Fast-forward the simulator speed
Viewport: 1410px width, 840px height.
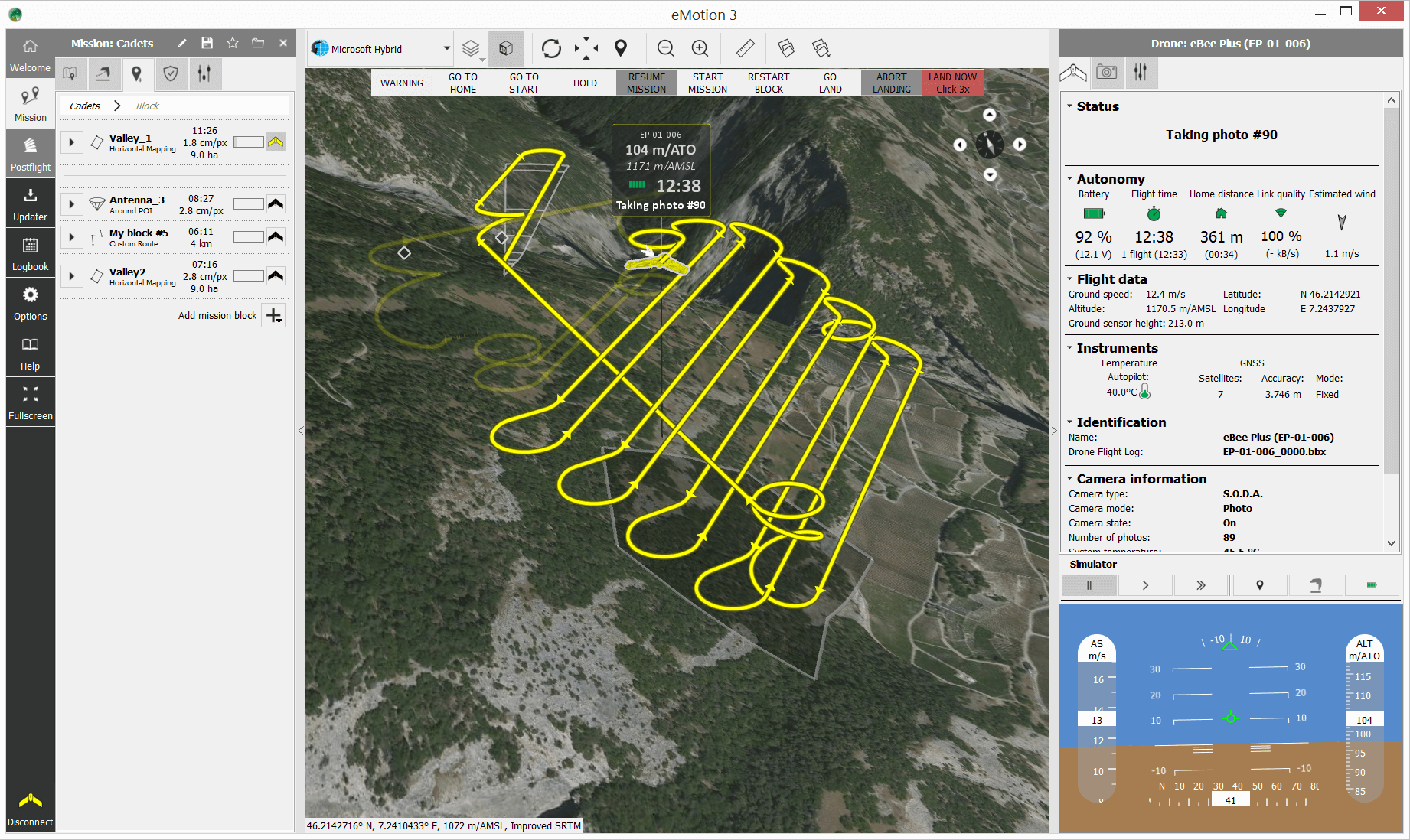(1200, 585)
